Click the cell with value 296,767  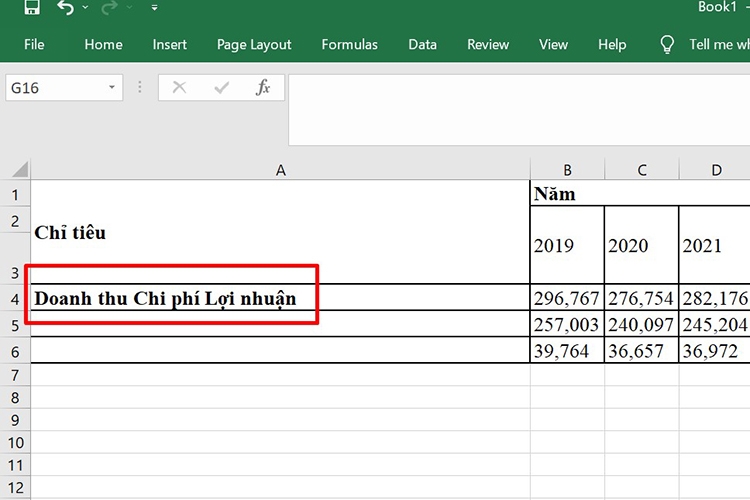coord(567,298)
